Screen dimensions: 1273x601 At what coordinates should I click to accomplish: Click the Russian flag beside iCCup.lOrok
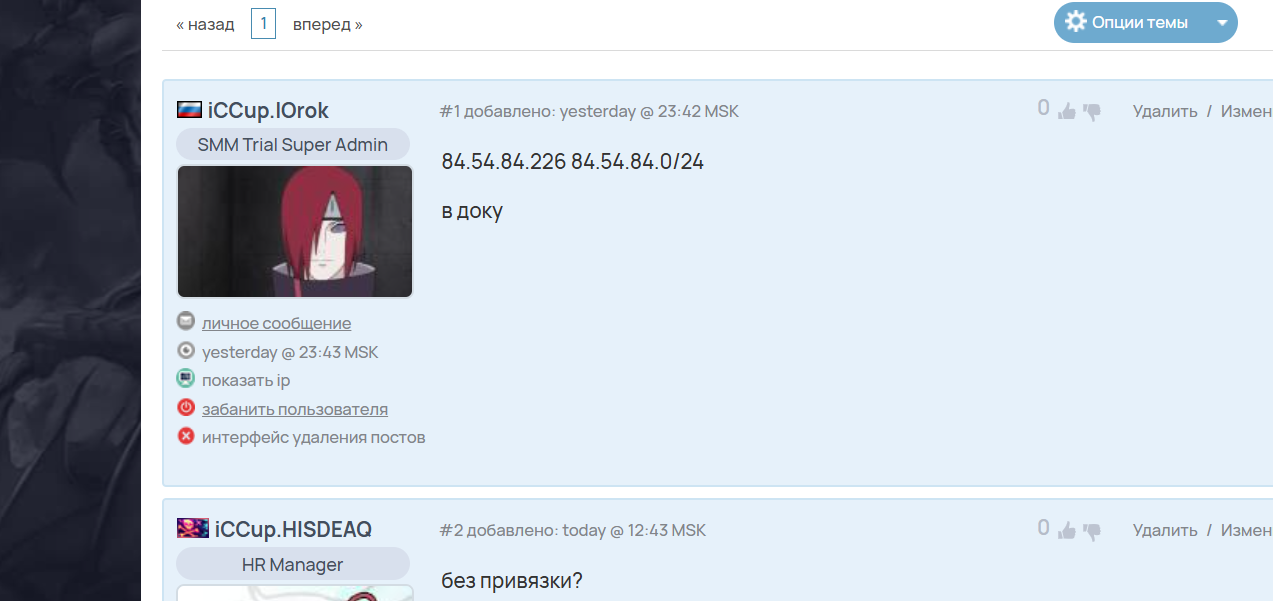[190, 110]
